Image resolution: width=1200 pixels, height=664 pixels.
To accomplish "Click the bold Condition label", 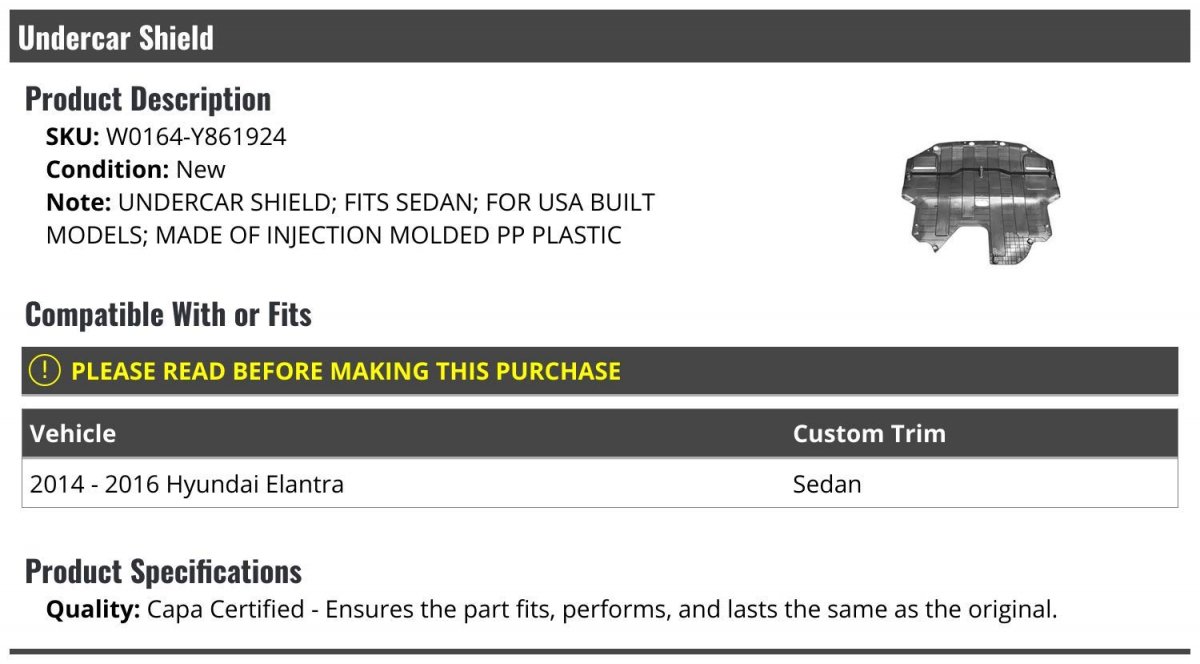I will [108, 169].
